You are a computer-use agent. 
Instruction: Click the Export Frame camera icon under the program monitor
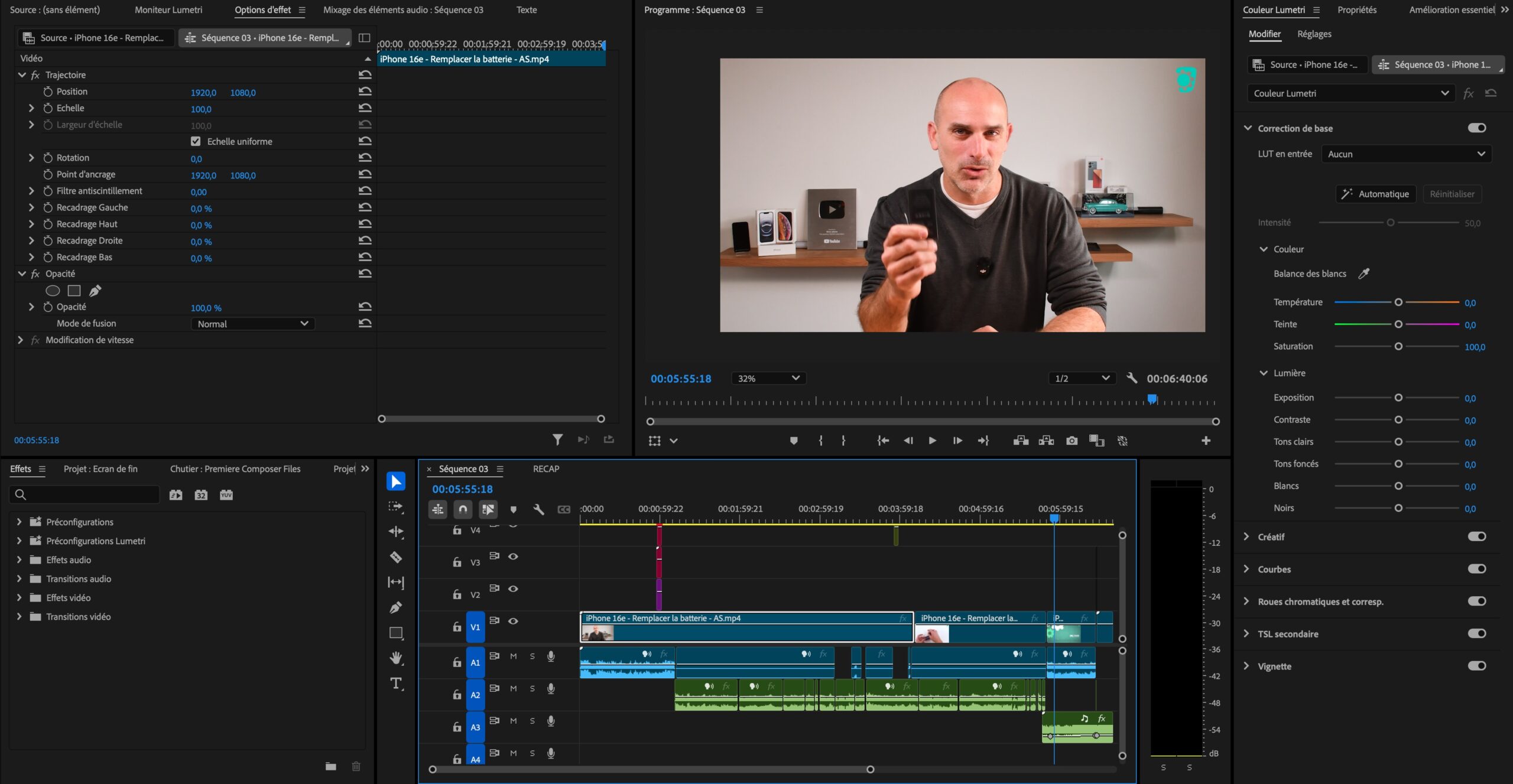click(x=1072, y=440)
